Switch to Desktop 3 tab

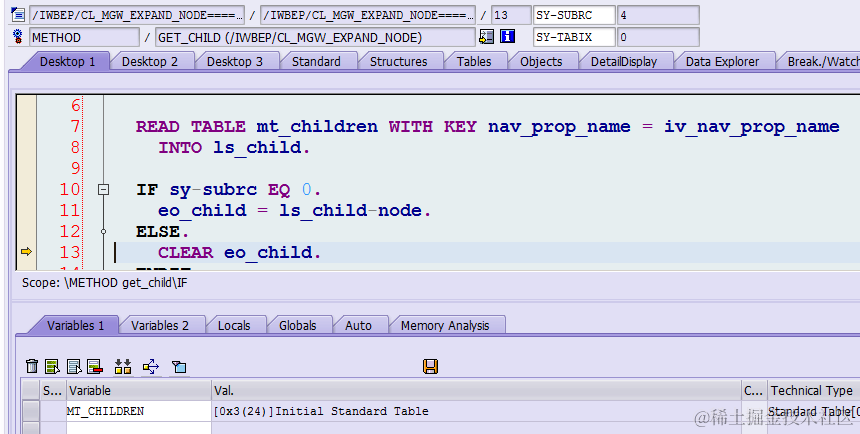tap(235, 61)
